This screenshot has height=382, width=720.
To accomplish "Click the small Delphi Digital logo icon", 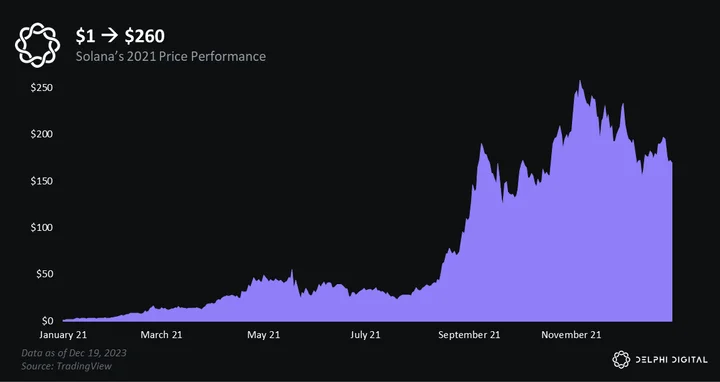I will 621,360.
